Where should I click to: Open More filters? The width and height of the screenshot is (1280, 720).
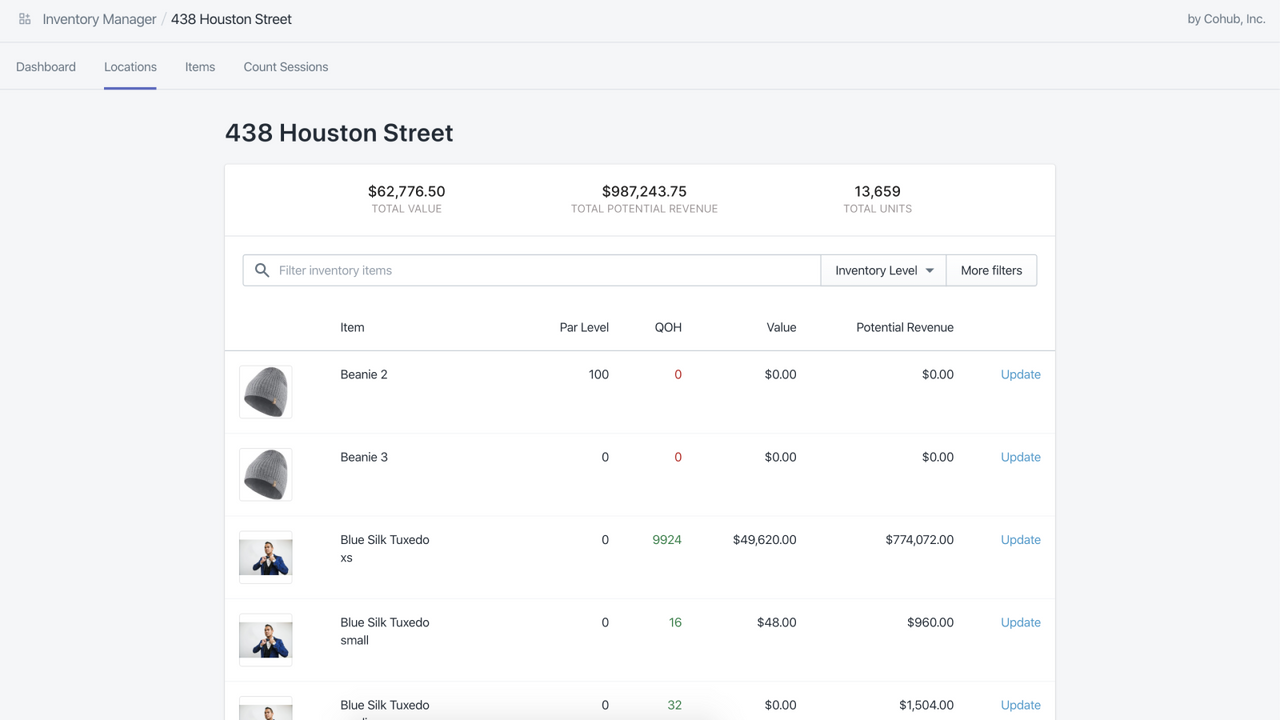[991, 270]
